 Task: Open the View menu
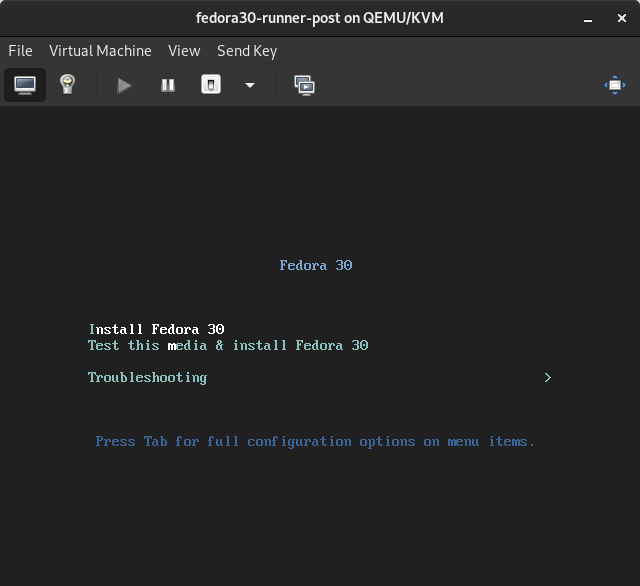[x=184, y=51]
